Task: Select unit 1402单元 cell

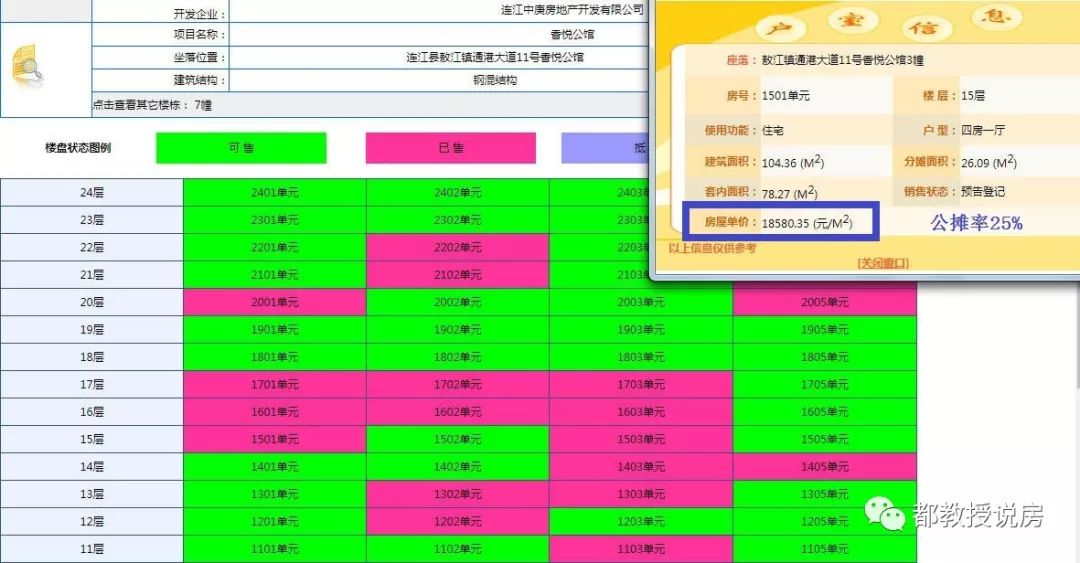Action: (x=457, y=467)
